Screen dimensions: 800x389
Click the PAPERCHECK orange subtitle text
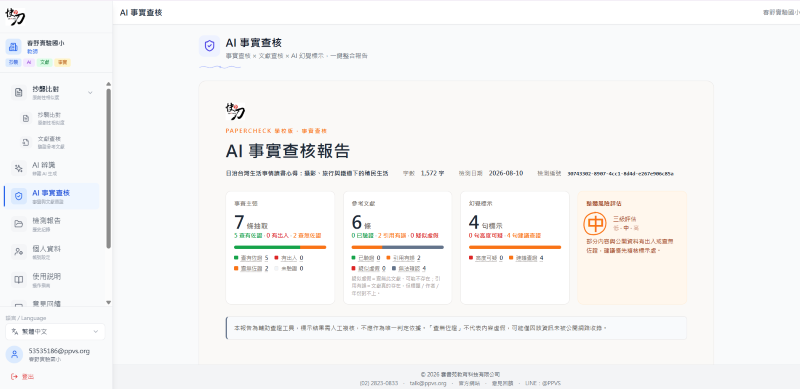(276, 131)
